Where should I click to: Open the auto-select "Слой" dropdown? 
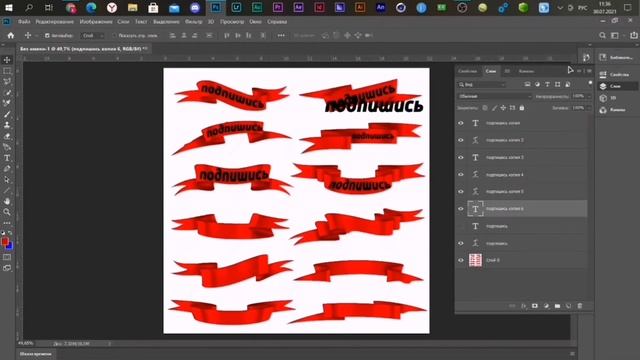pyautogui.click(x=92, y=36)
